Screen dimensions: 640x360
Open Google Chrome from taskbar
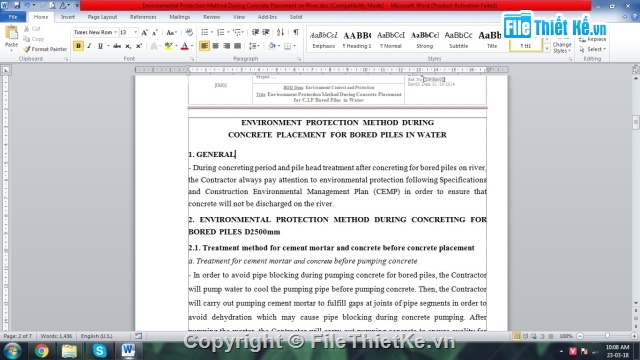click(41, 351)
